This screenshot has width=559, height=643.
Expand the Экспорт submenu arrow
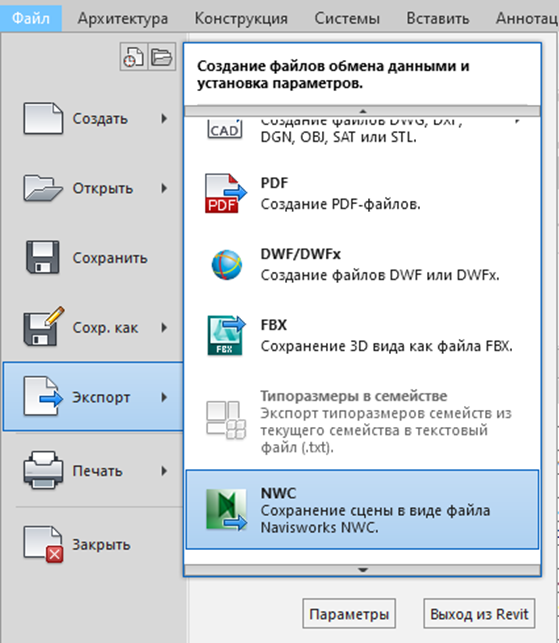pos(164,397)
